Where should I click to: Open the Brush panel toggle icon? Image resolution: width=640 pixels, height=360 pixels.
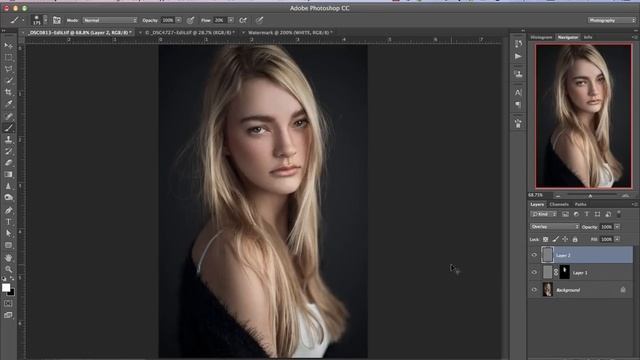click(57, 20)
